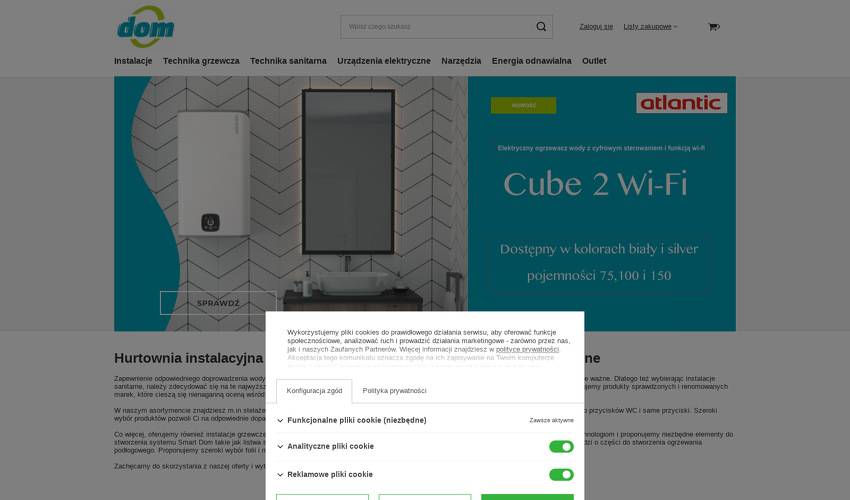Open the Instalacje menu
This screenshot has width=850, height=500.
[x=133, y=61]
